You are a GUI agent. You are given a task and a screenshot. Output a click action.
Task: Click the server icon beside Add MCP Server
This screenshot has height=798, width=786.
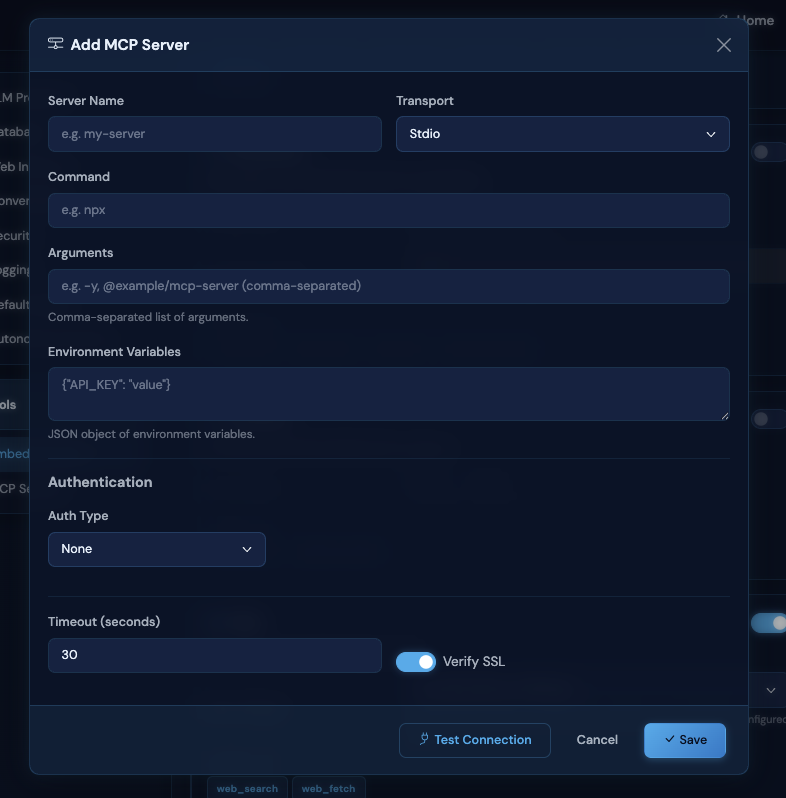coord(55,44)
